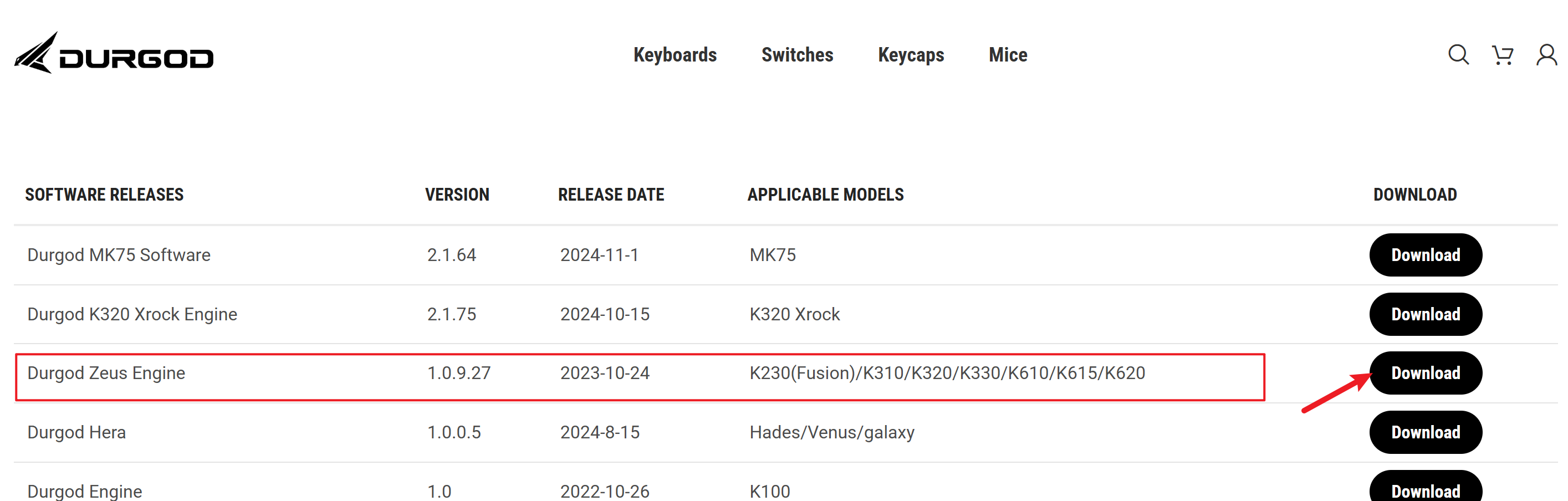Open the shopping cart
This screenshot has width=1568, height=501.
tap(1502, 55)
